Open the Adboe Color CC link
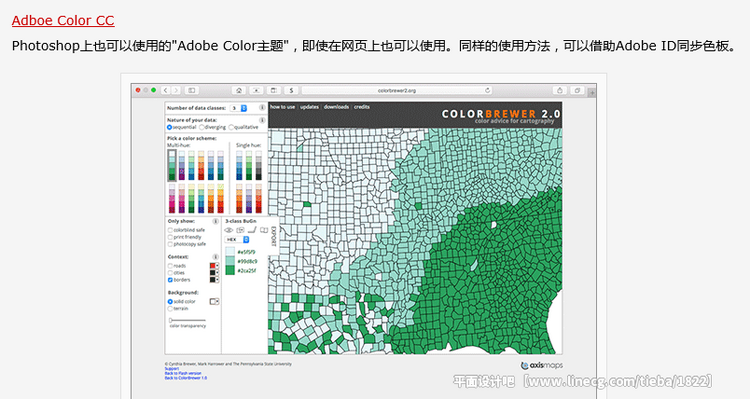This screenshot has width=750, height=399. tap(63, 21)
